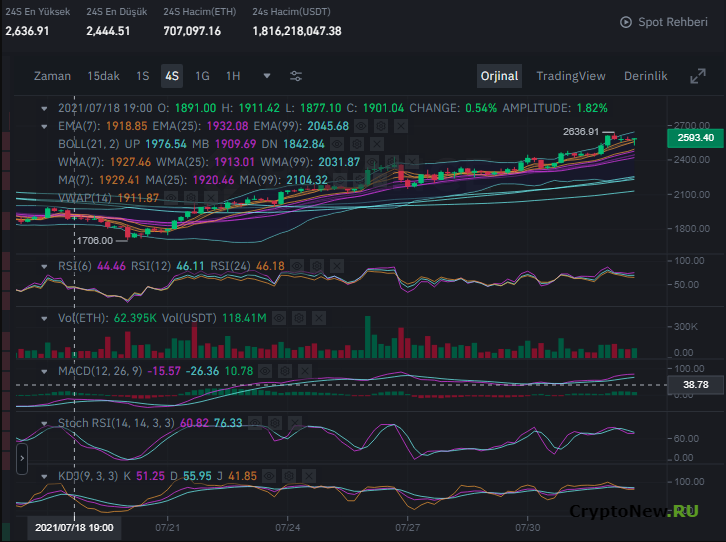Click the 24S En Yüksek value 2,636.91
This screenshot has width=726, height=542.
[x=27, y=31]
